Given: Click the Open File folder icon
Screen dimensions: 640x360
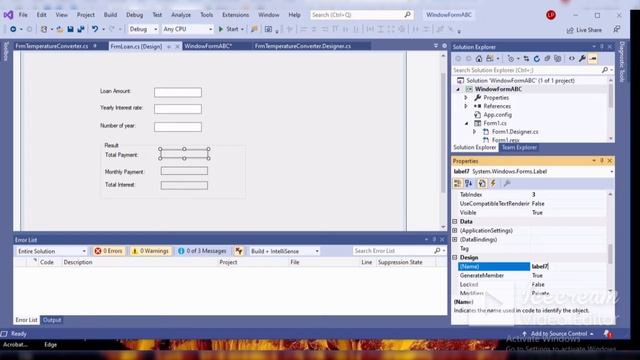Looking at the screenshot, I should tap(60, 29).
